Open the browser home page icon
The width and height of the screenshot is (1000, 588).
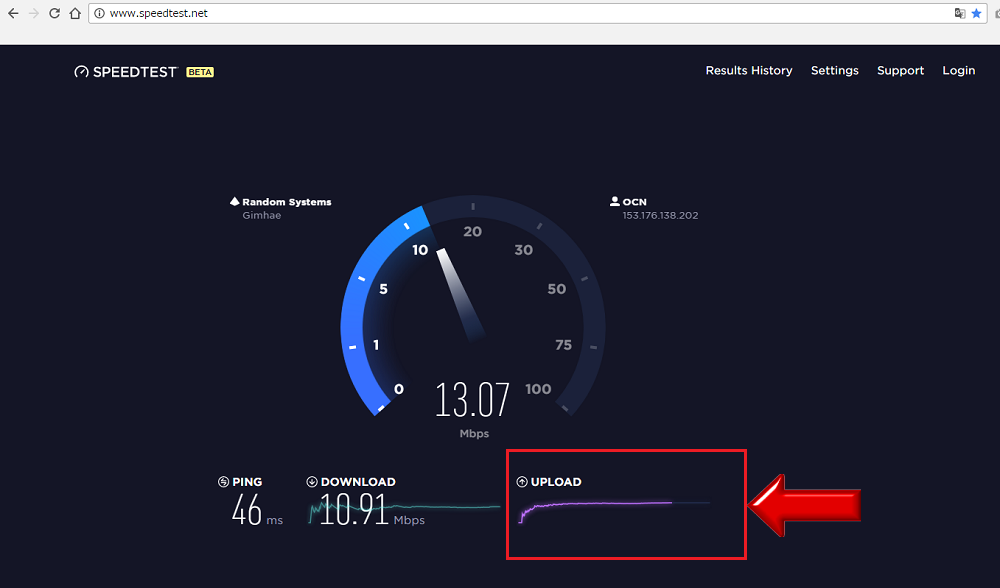(x=75, y=13)
